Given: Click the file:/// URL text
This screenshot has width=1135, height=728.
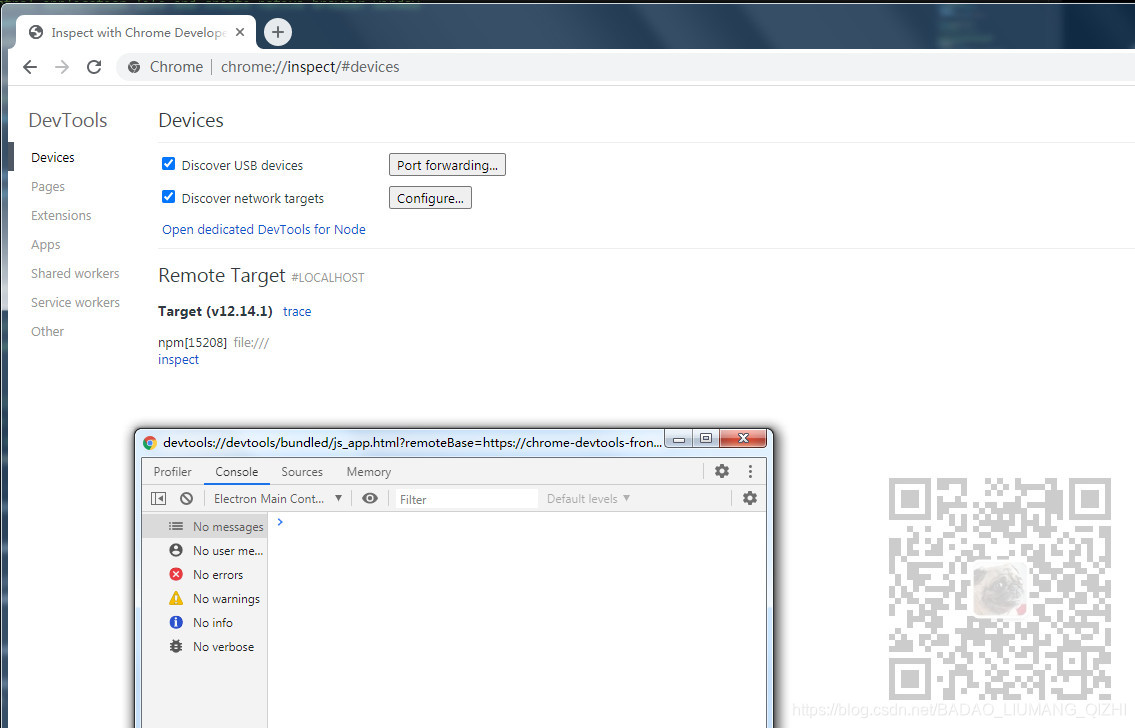Looking at the screenshot, I should pyautogui.click(x=251, y=343).
